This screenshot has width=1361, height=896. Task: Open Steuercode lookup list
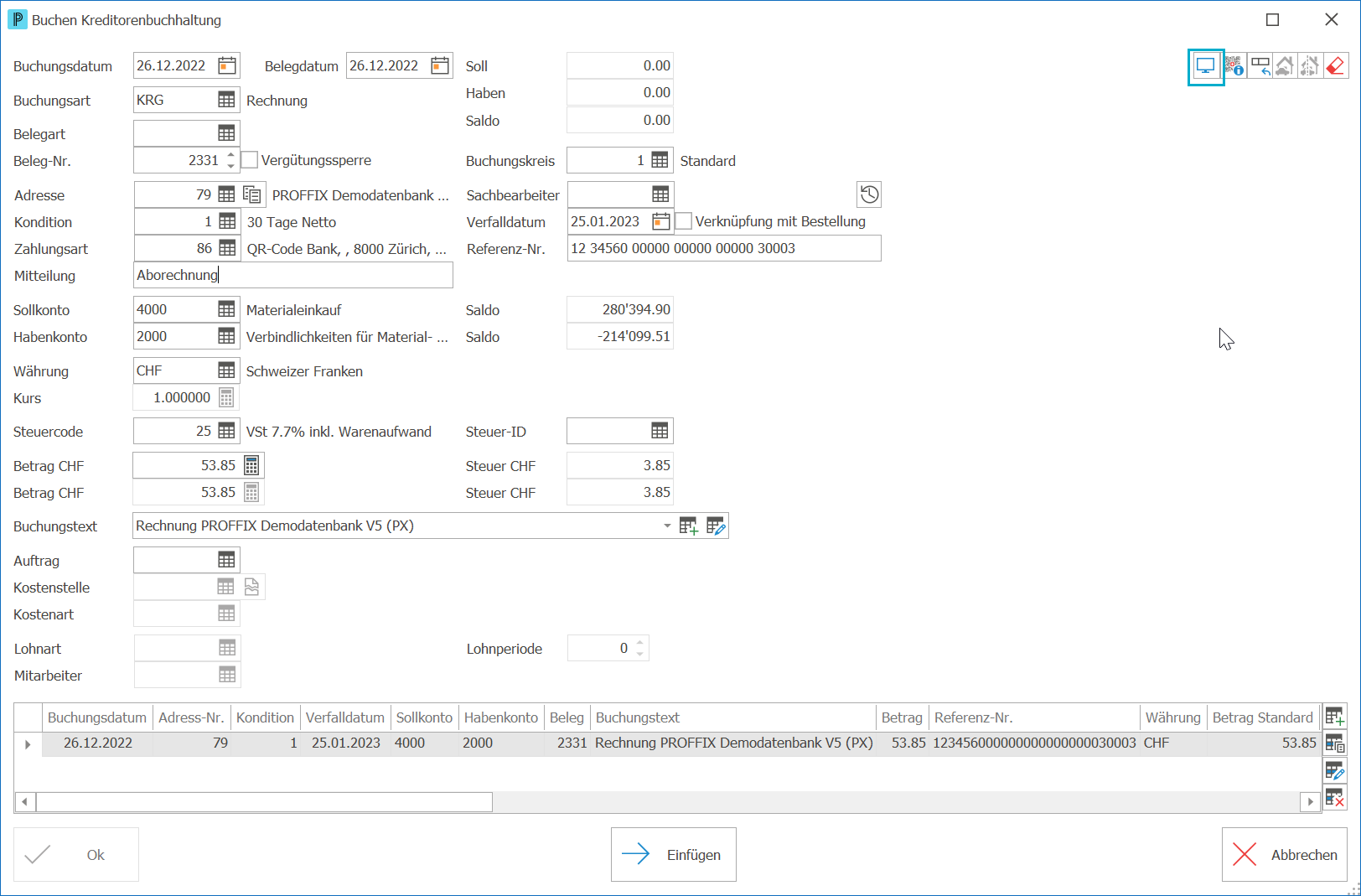(226, 431)
